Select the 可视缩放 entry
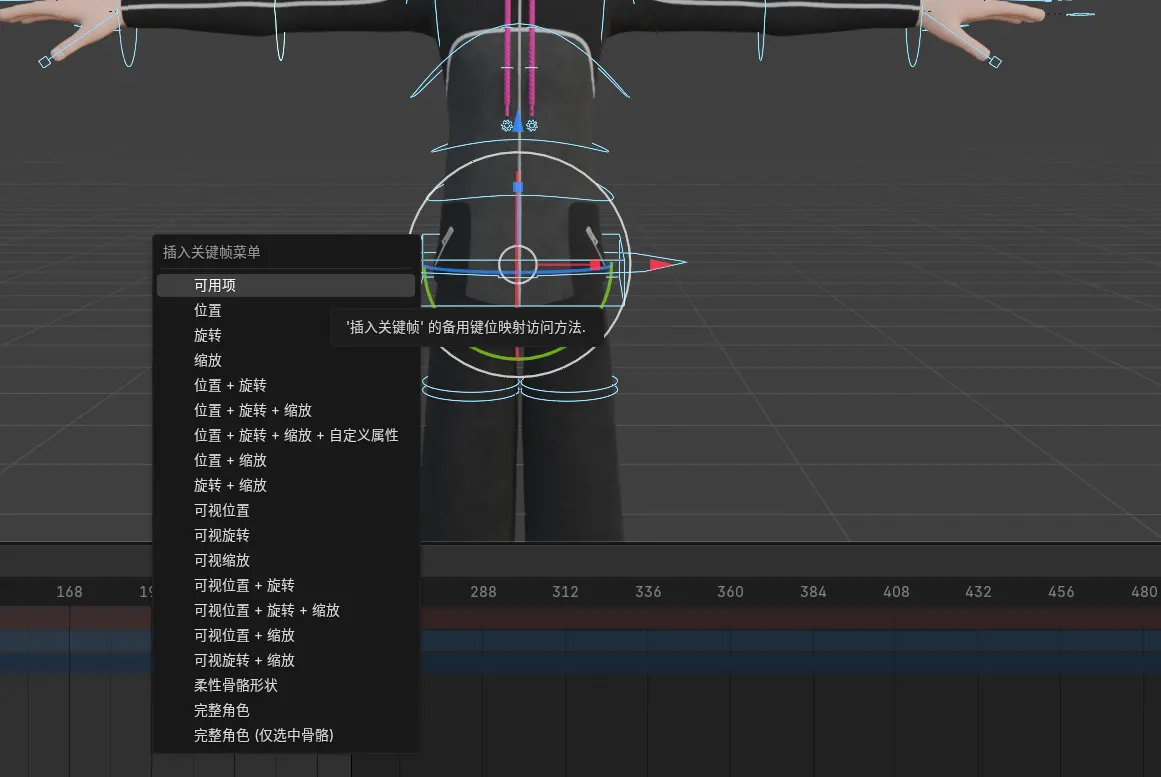Viewport: 1161px width, 777px height. click(286, 561)
